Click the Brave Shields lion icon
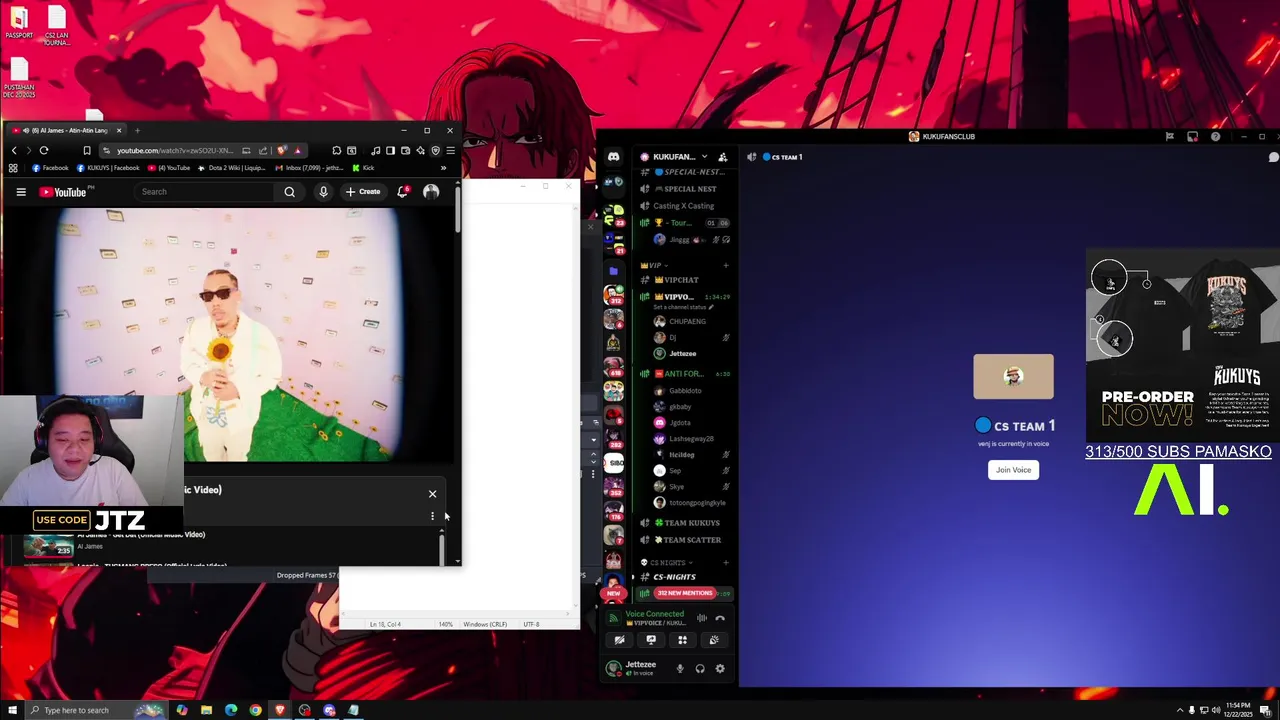The image size is (1280, 720). (283, 150)
